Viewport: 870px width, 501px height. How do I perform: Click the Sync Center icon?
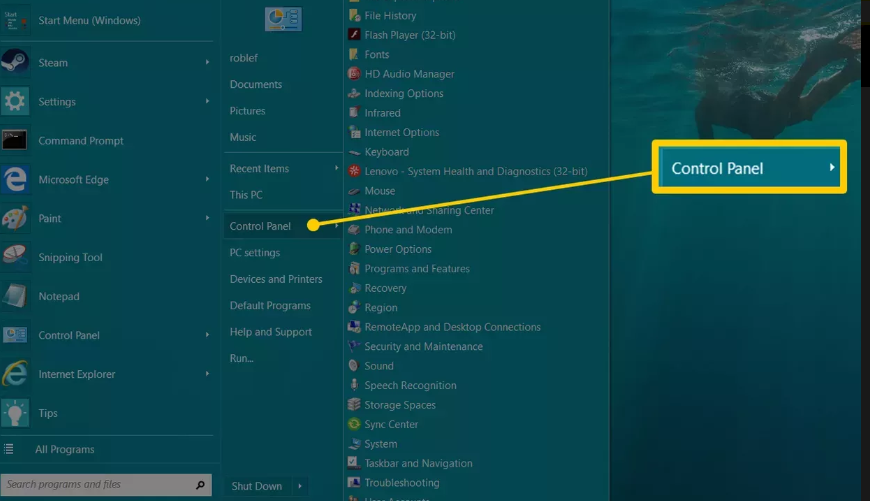(x=354, y=424)
